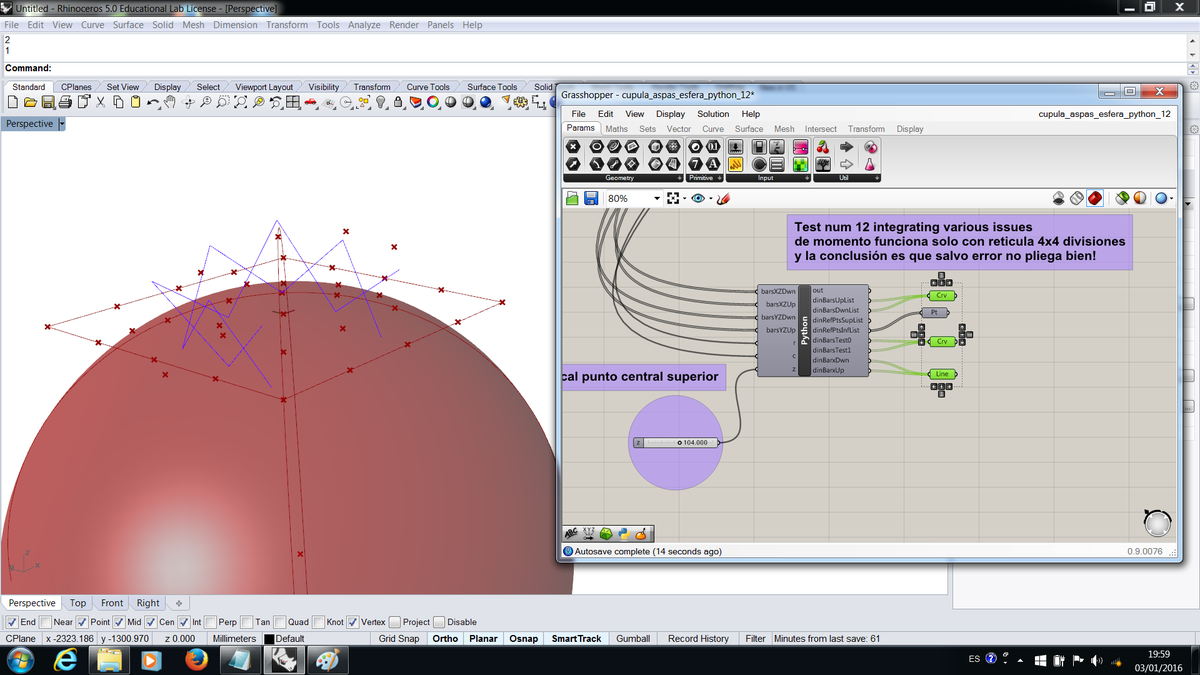Expand the Input panel with its plus
The height and width of the screenshot is (675, 1200).
click(x=807, y=178)
